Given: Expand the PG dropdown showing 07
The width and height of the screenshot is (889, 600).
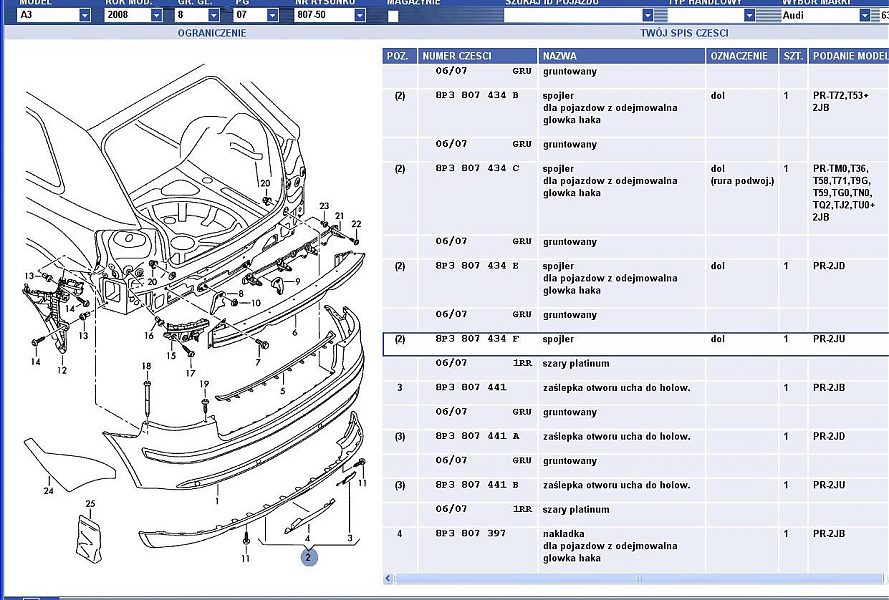Looking at the screenshot, I should click(272, 15).
